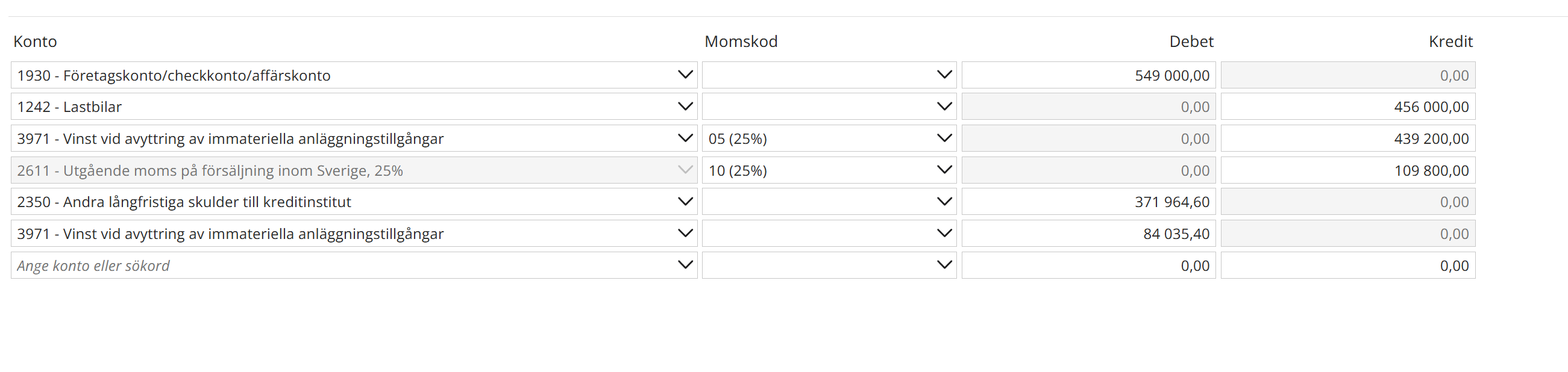Open Momskod dropdown showing 05 (25%)
This screenshot has width=1568, height=372.
[x=944, y=138]
